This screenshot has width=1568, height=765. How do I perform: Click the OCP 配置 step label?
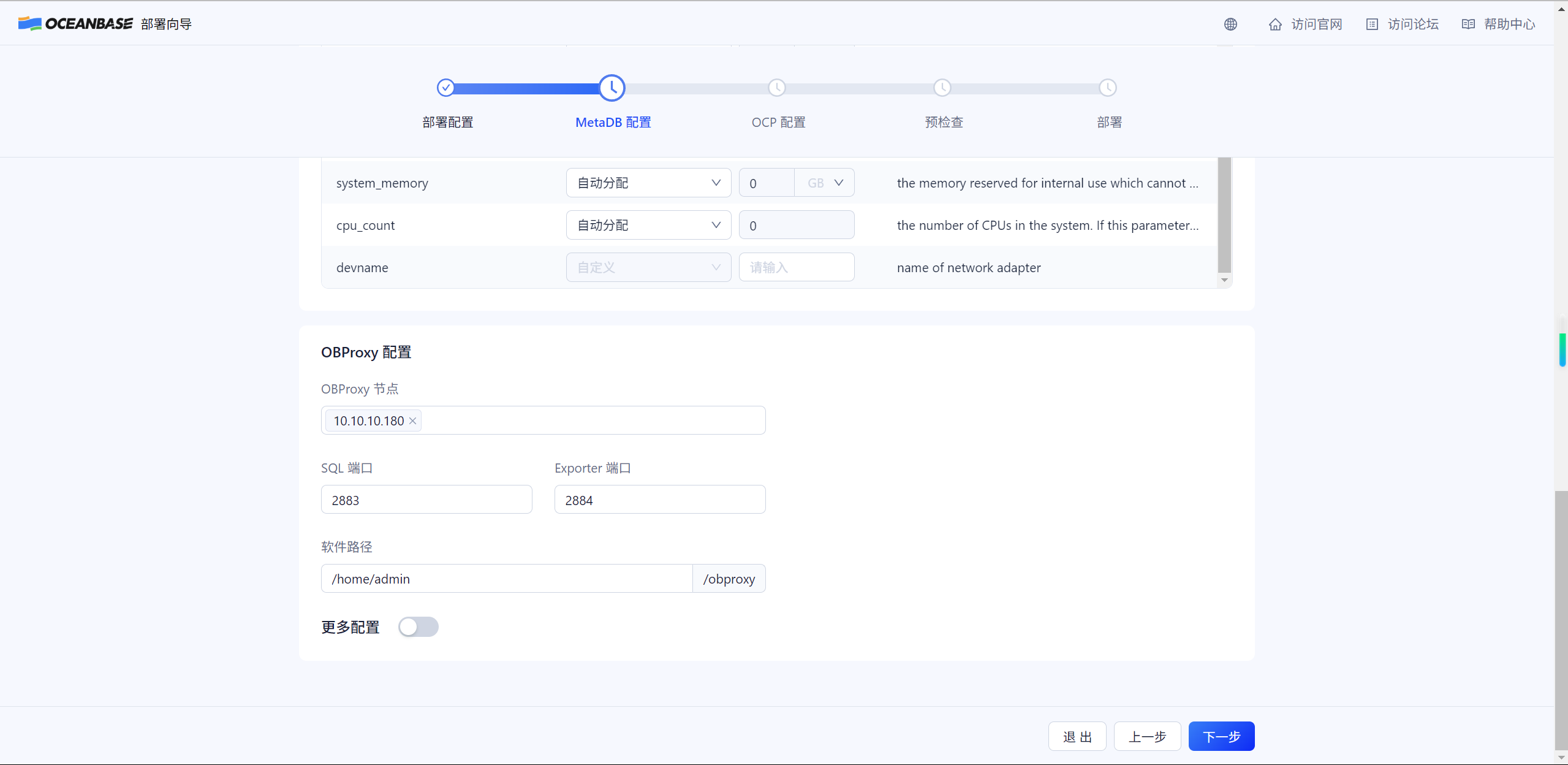tap(778, 123)
